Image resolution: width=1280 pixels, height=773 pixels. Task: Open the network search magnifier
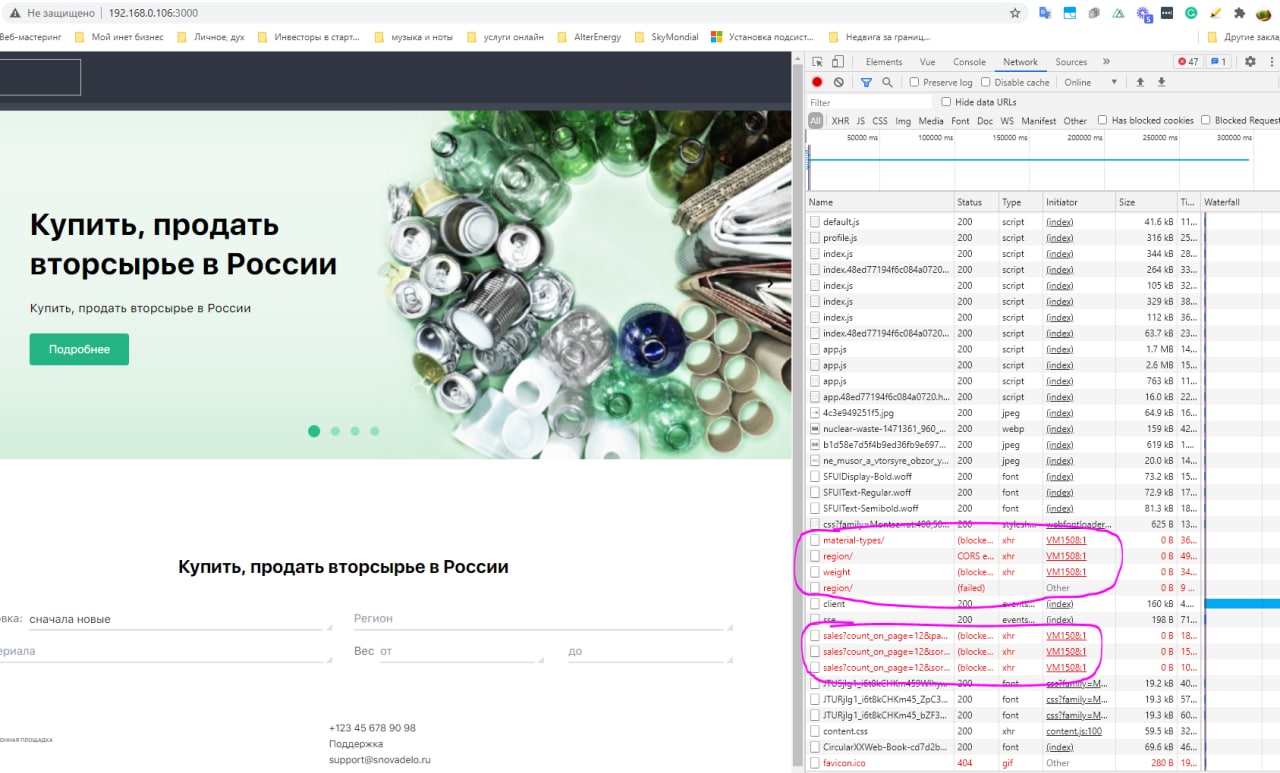pyautogui.click(x=886, y=82)
